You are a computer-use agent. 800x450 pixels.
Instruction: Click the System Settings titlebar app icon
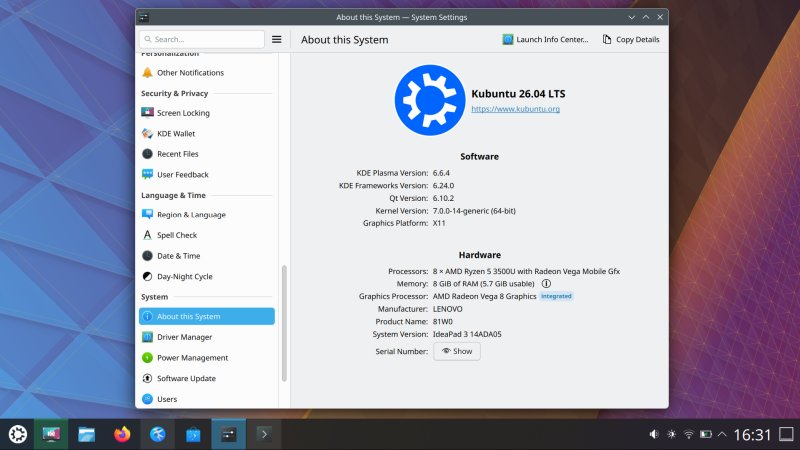click(x=144, y=17)
